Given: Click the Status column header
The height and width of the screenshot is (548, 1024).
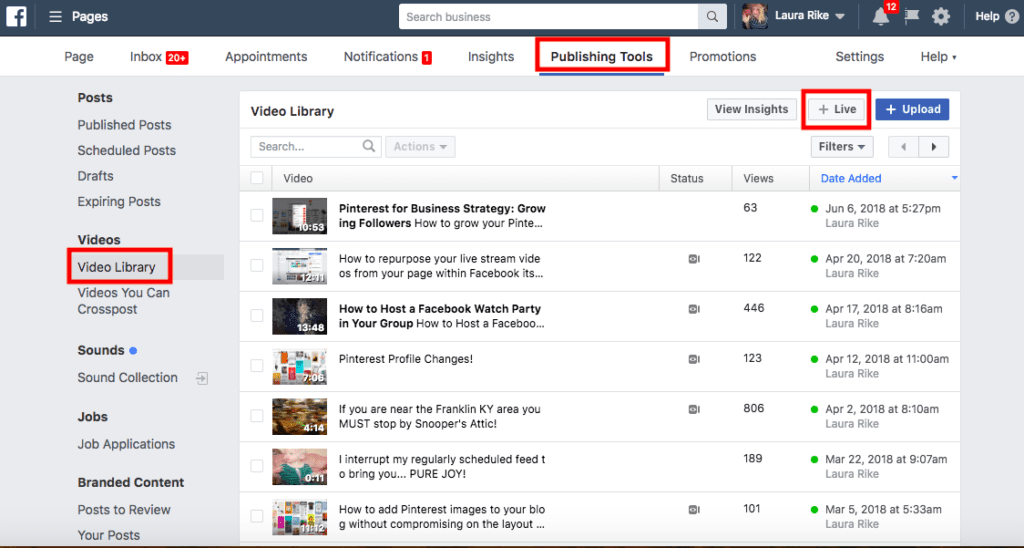Looking at the screenshot, I should pos(687,178).
